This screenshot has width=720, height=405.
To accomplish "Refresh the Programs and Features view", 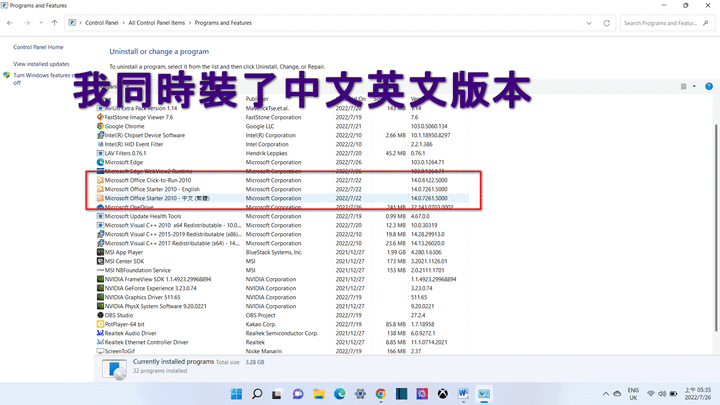I will pyautogui.click(x=607, y=23).
